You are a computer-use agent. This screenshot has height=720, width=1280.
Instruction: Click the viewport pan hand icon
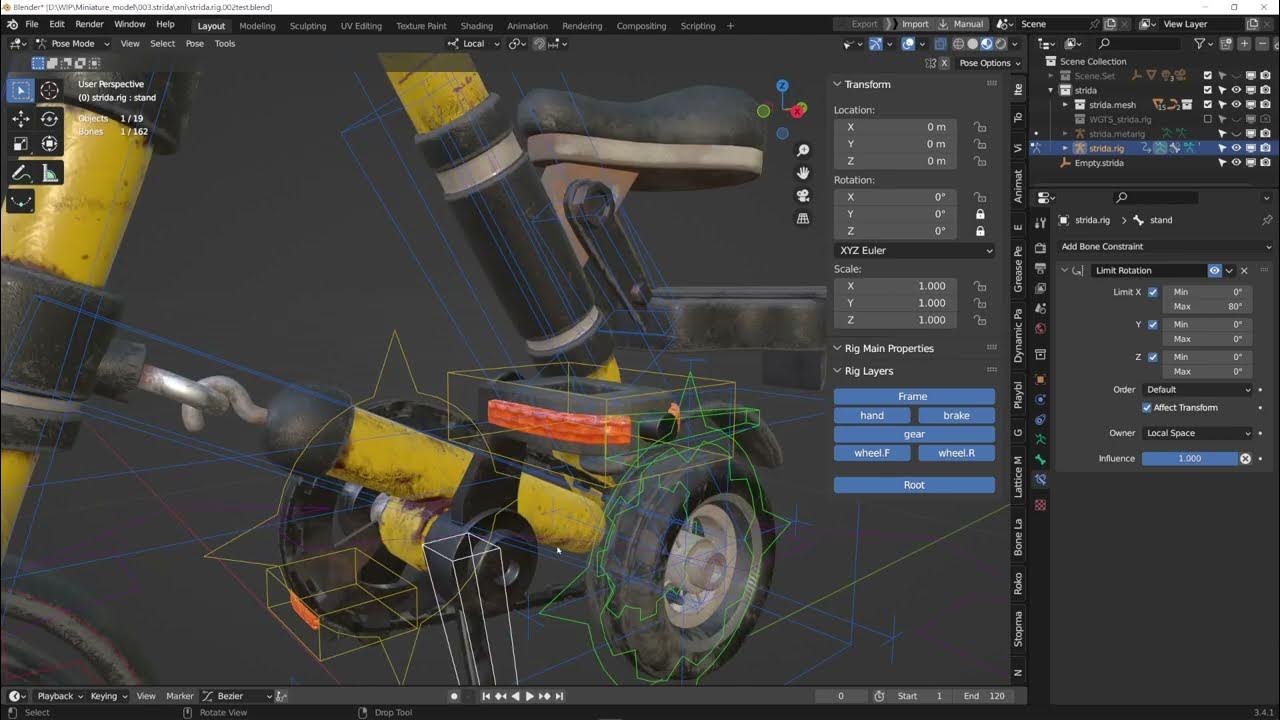(802, 173)
